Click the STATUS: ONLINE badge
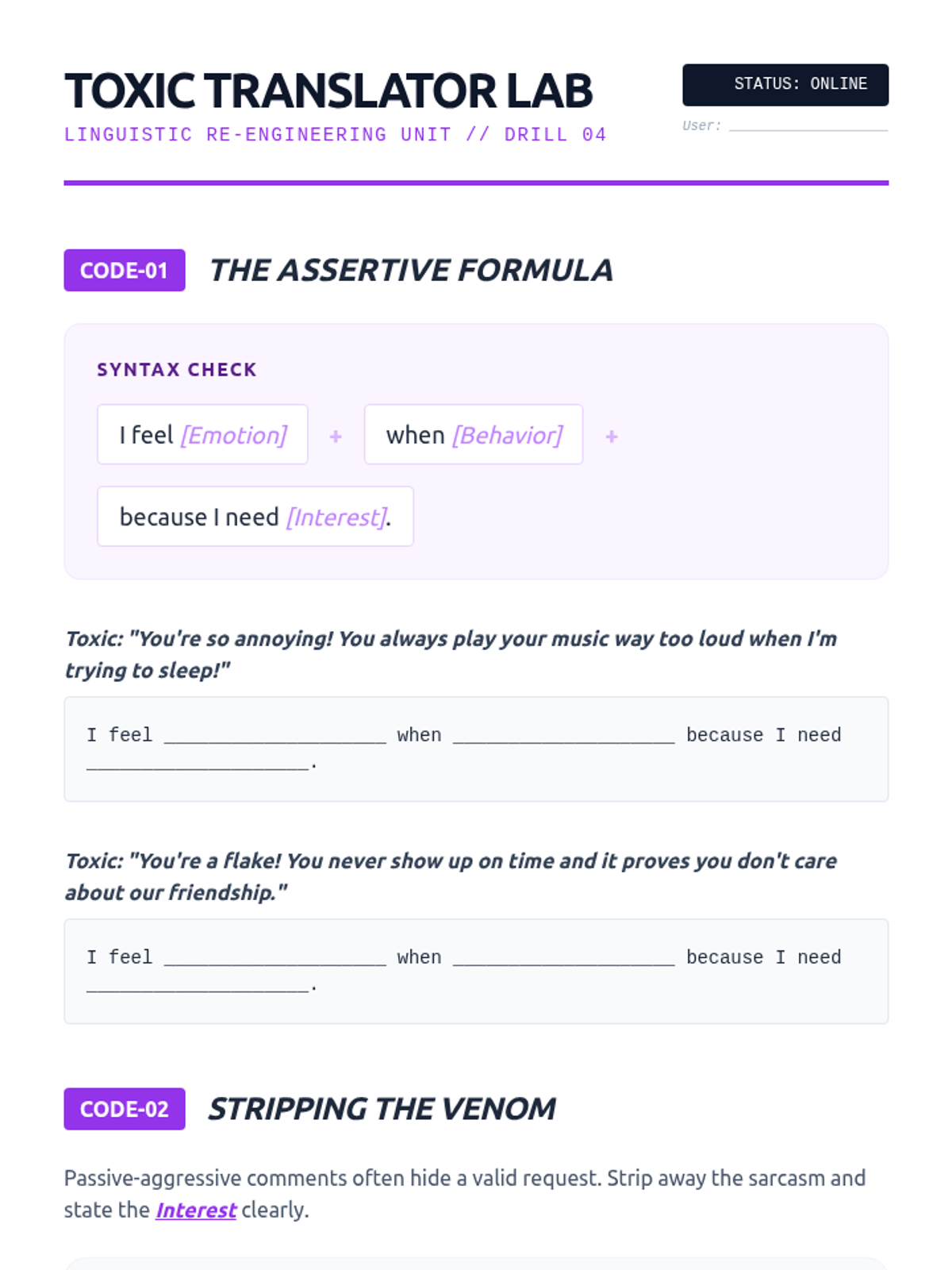The width and height of the screenshot is (952, 1270). click(785, 85)
